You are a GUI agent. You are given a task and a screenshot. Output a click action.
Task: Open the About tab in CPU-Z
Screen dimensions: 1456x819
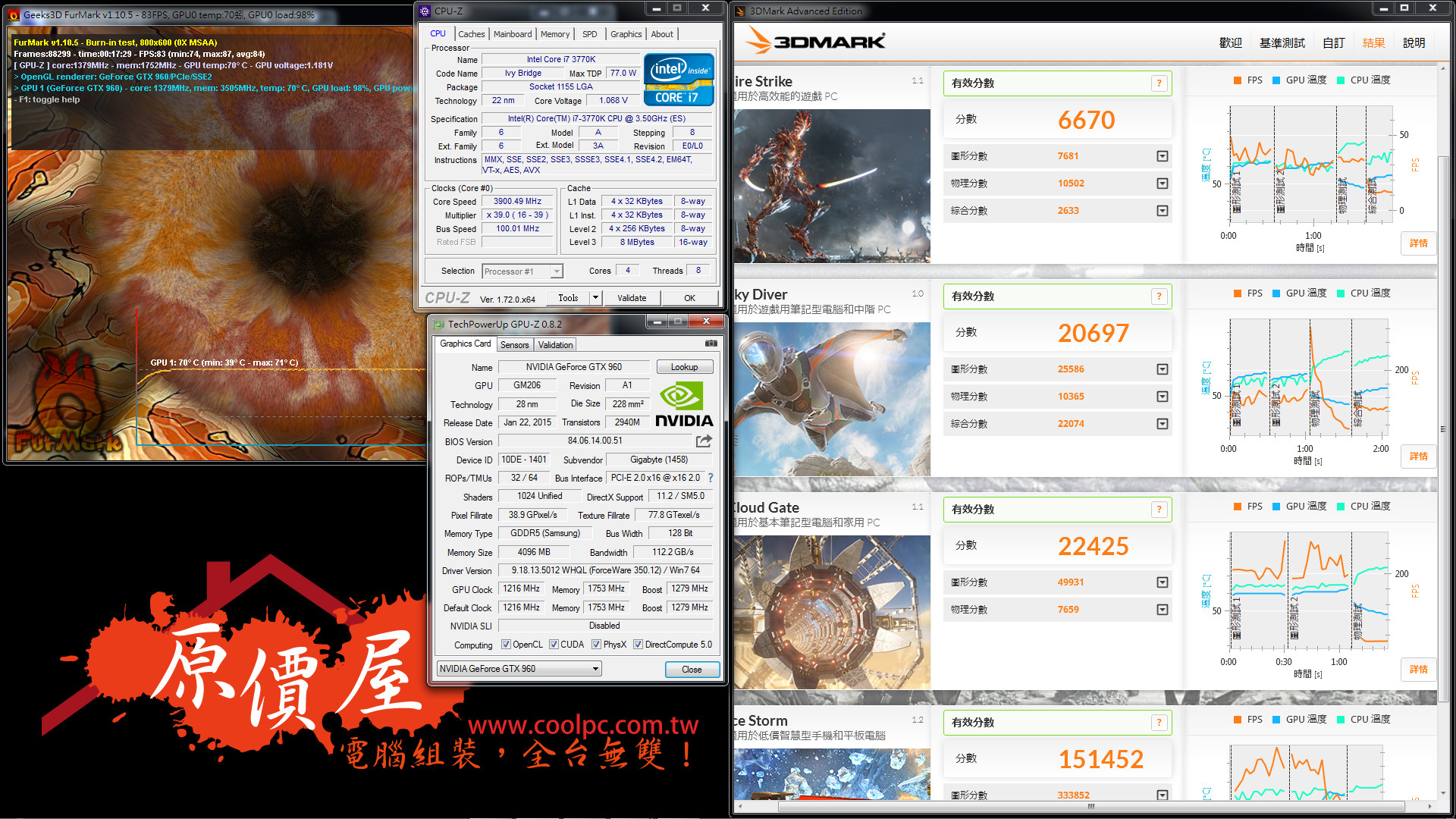click(x=662, y=34)
